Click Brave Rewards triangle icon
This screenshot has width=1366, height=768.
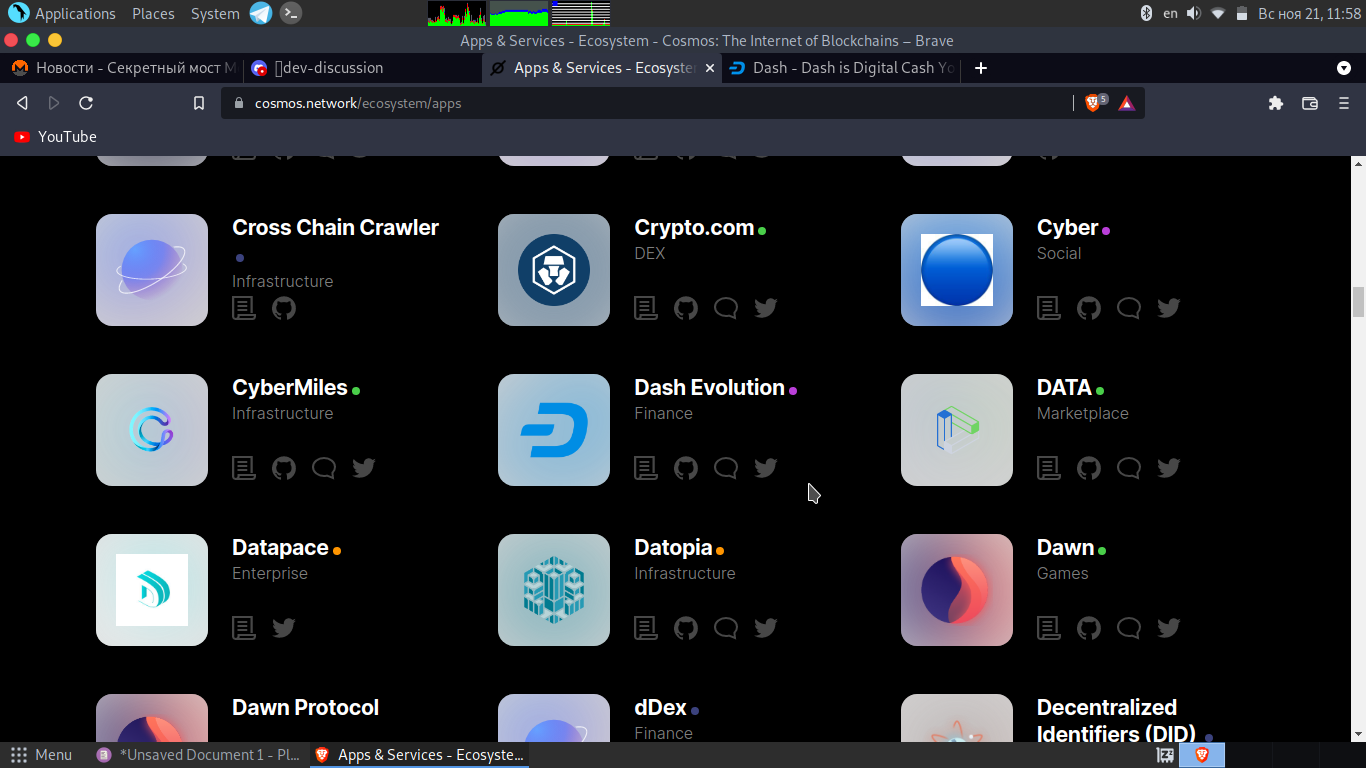[x=1127, y=103]
